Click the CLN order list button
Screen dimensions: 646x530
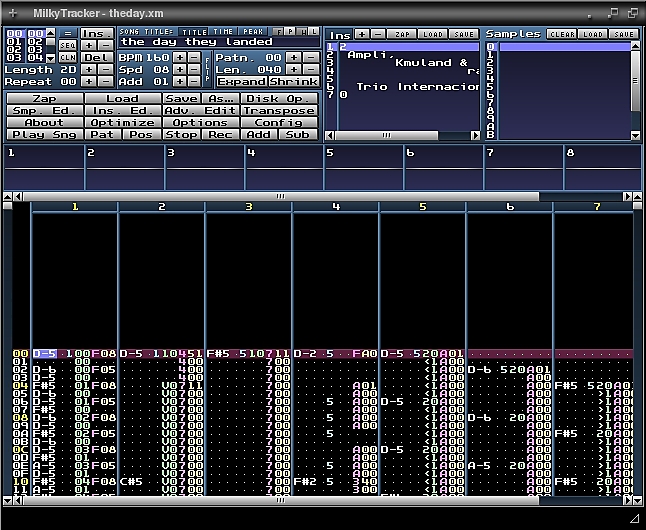coord(67,57)
